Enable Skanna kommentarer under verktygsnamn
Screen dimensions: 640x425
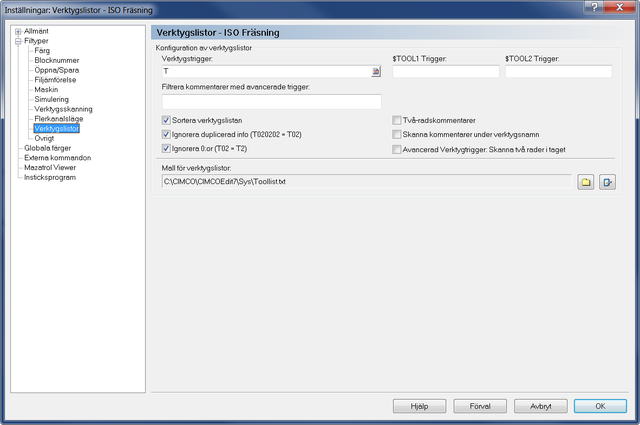click(x=396, y=134)
